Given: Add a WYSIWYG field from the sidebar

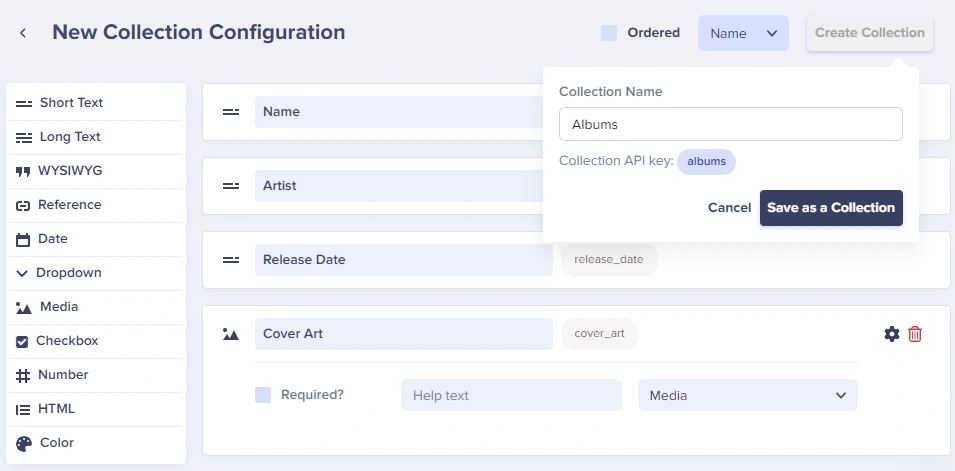Looking at the screenshot, I should [x=96, y=171].
